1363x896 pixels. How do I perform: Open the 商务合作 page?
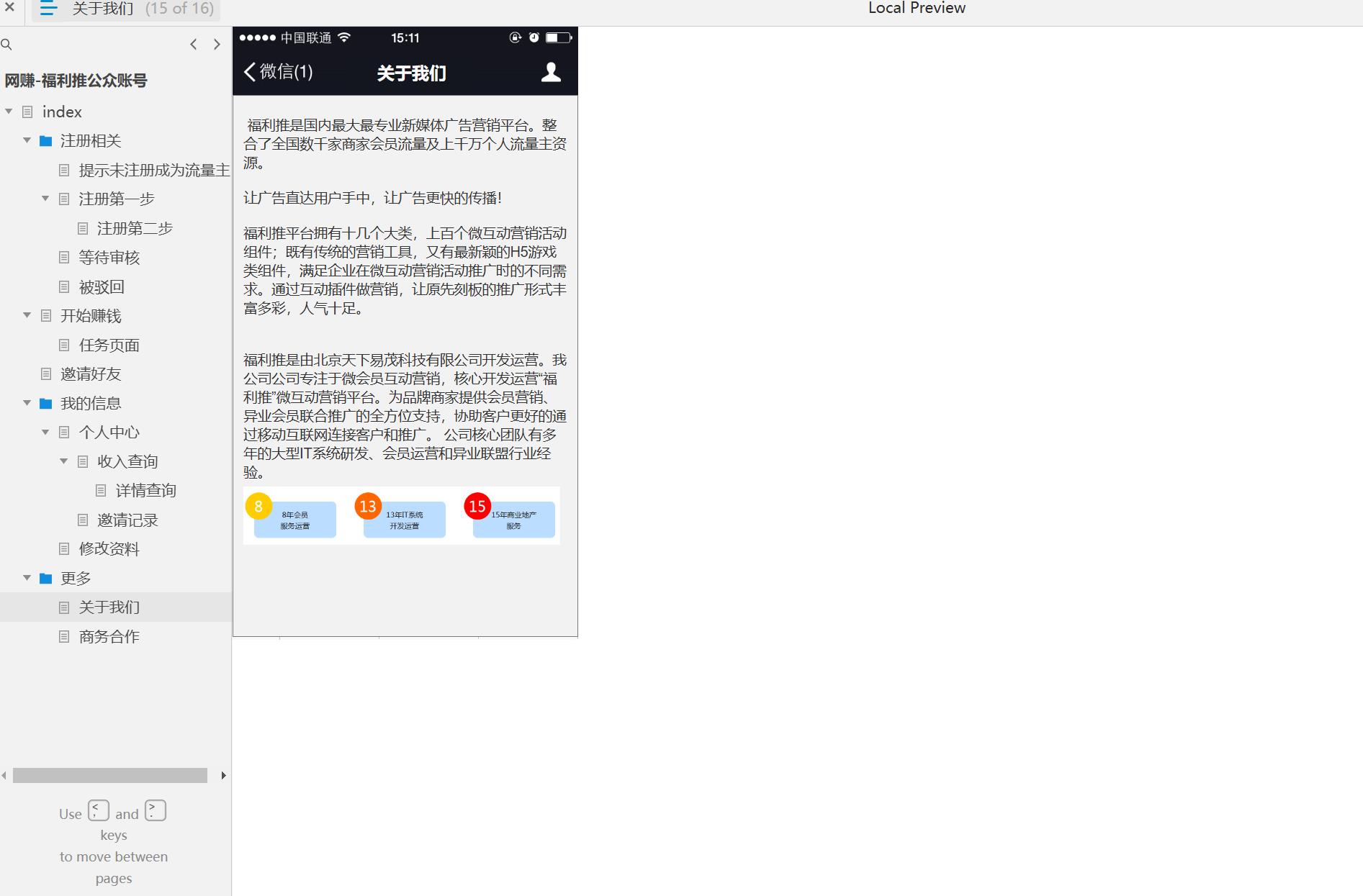click(x=109, y=636)
